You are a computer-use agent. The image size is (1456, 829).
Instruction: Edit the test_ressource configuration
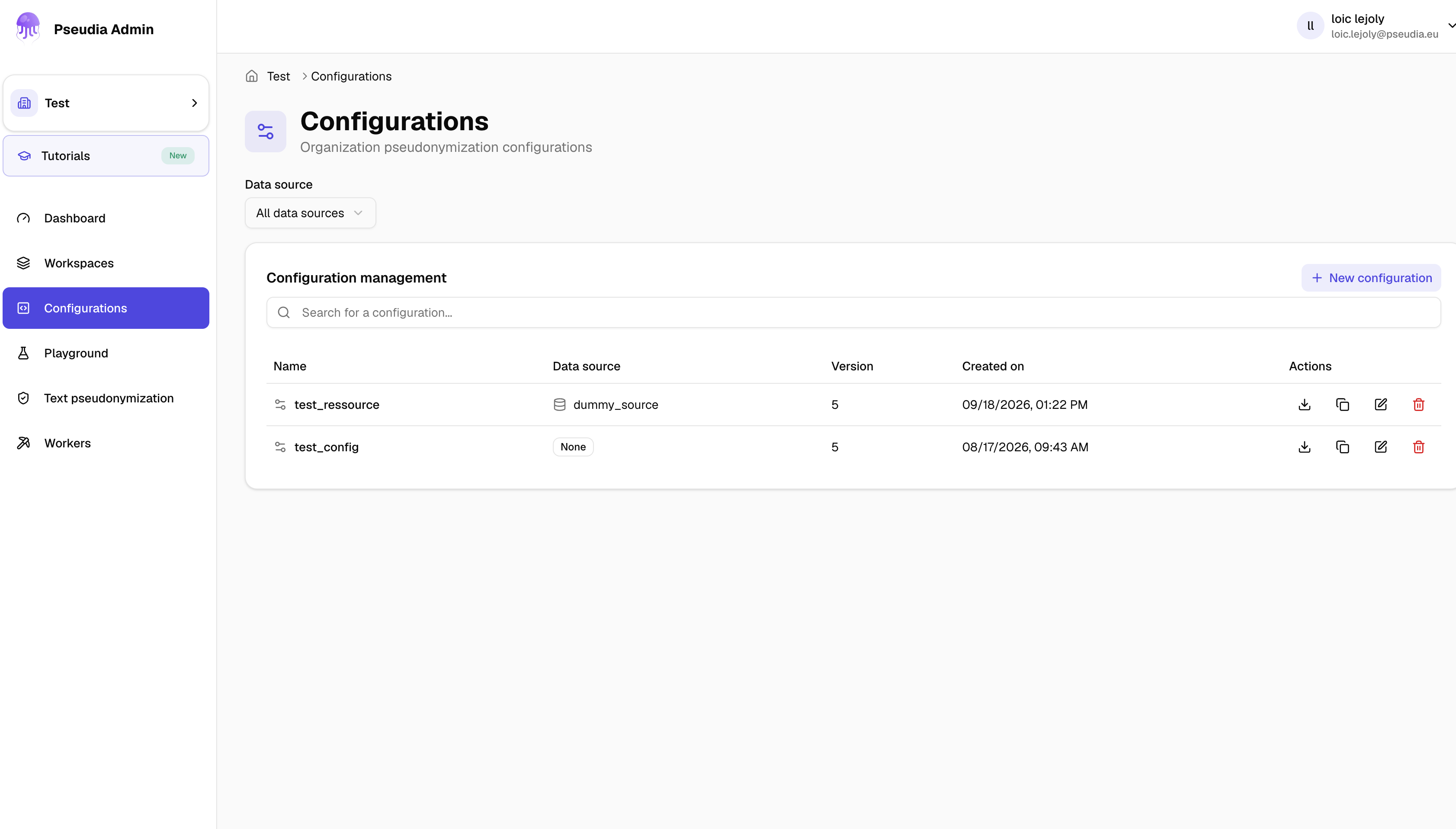[x=1380, y=404]
